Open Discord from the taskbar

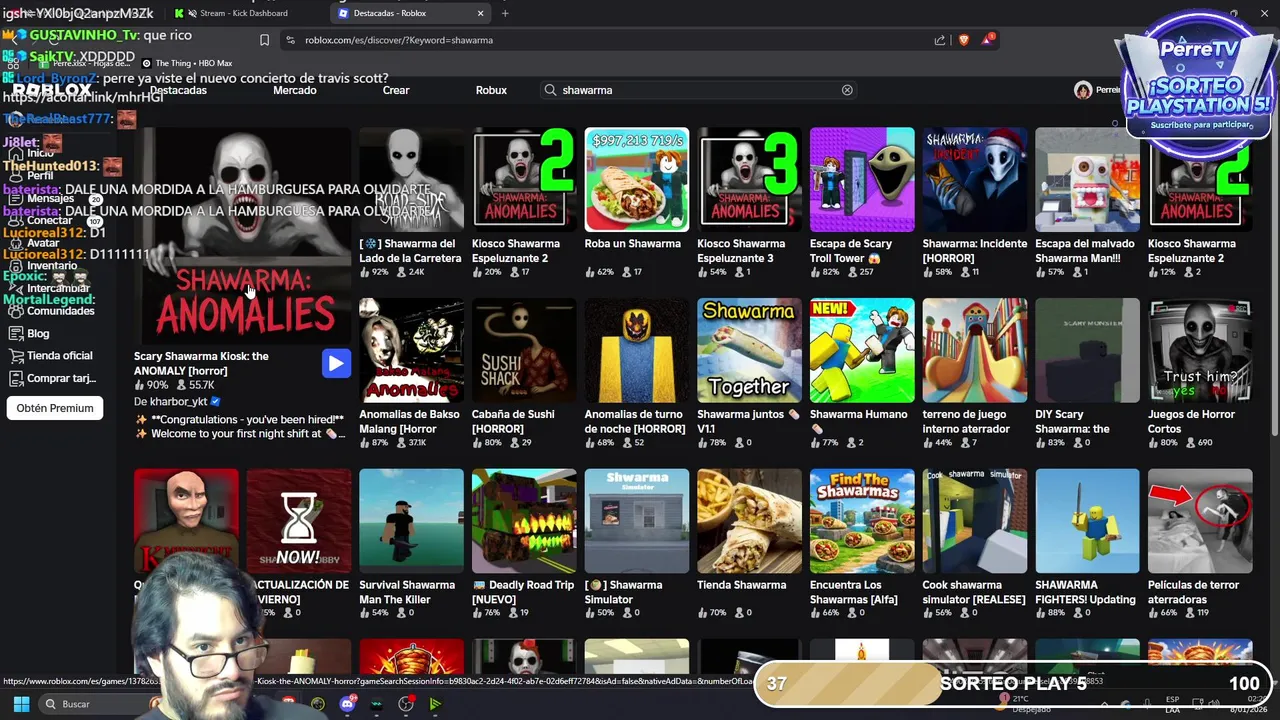pyautogui.click(x=347, y=704)
